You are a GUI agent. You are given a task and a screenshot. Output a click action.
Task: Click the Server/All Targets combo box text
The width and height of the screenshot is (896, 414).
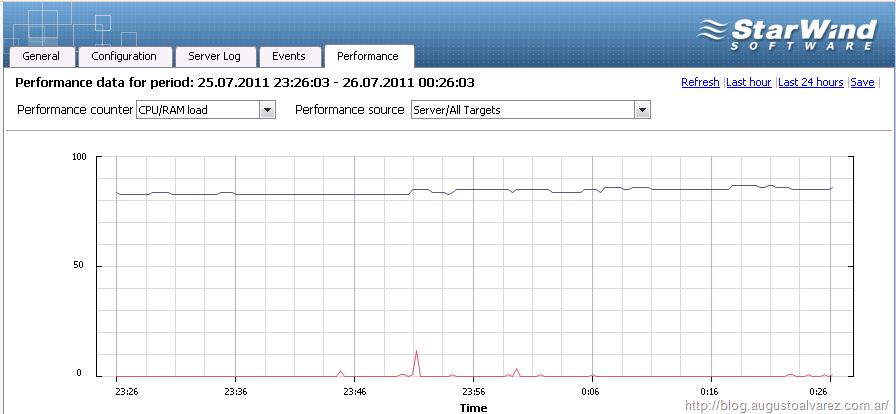(522, 110)
